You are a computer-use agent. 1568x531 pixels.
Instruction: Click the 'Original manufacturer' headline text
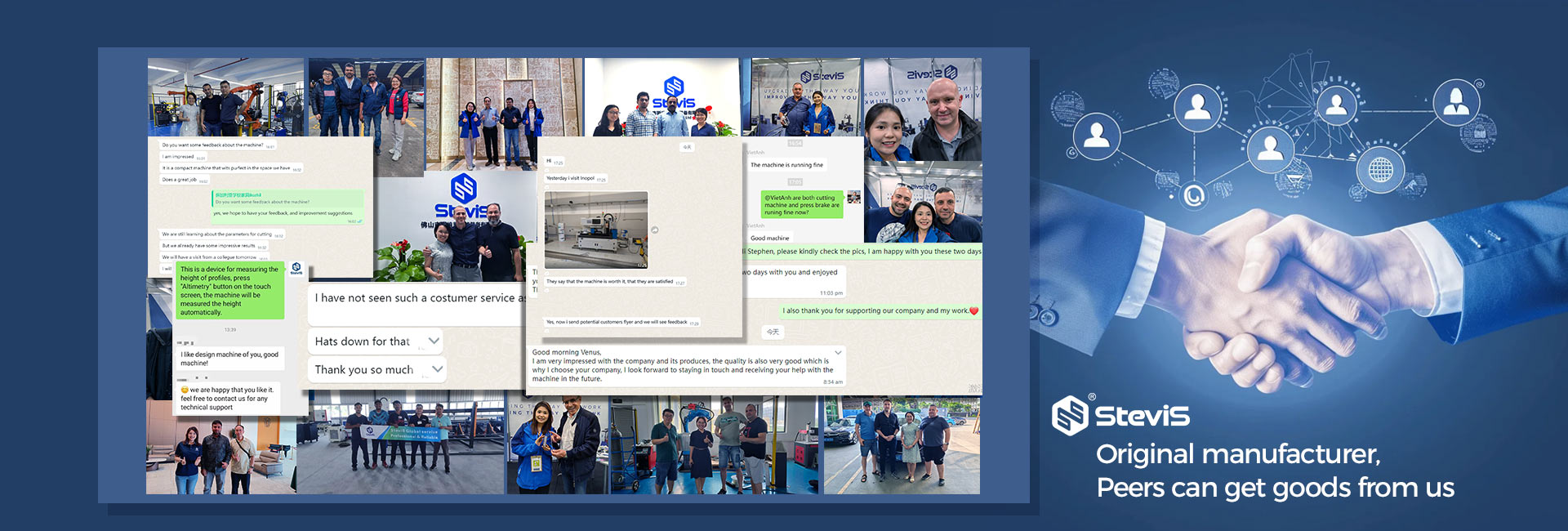tap(1237, 454)
